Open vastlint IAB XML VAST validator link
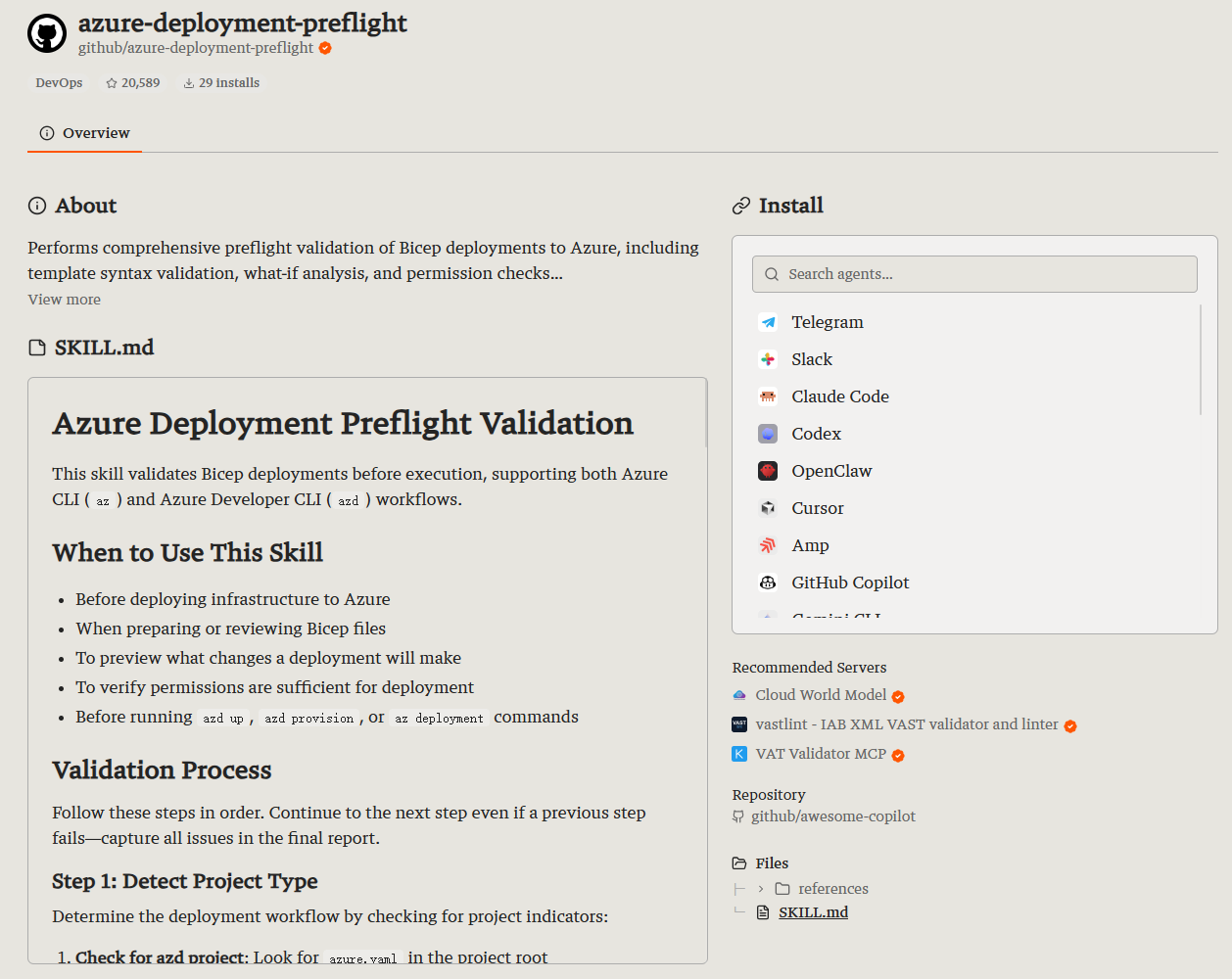The image size is (1232, 979). click(x=907, y=724)
